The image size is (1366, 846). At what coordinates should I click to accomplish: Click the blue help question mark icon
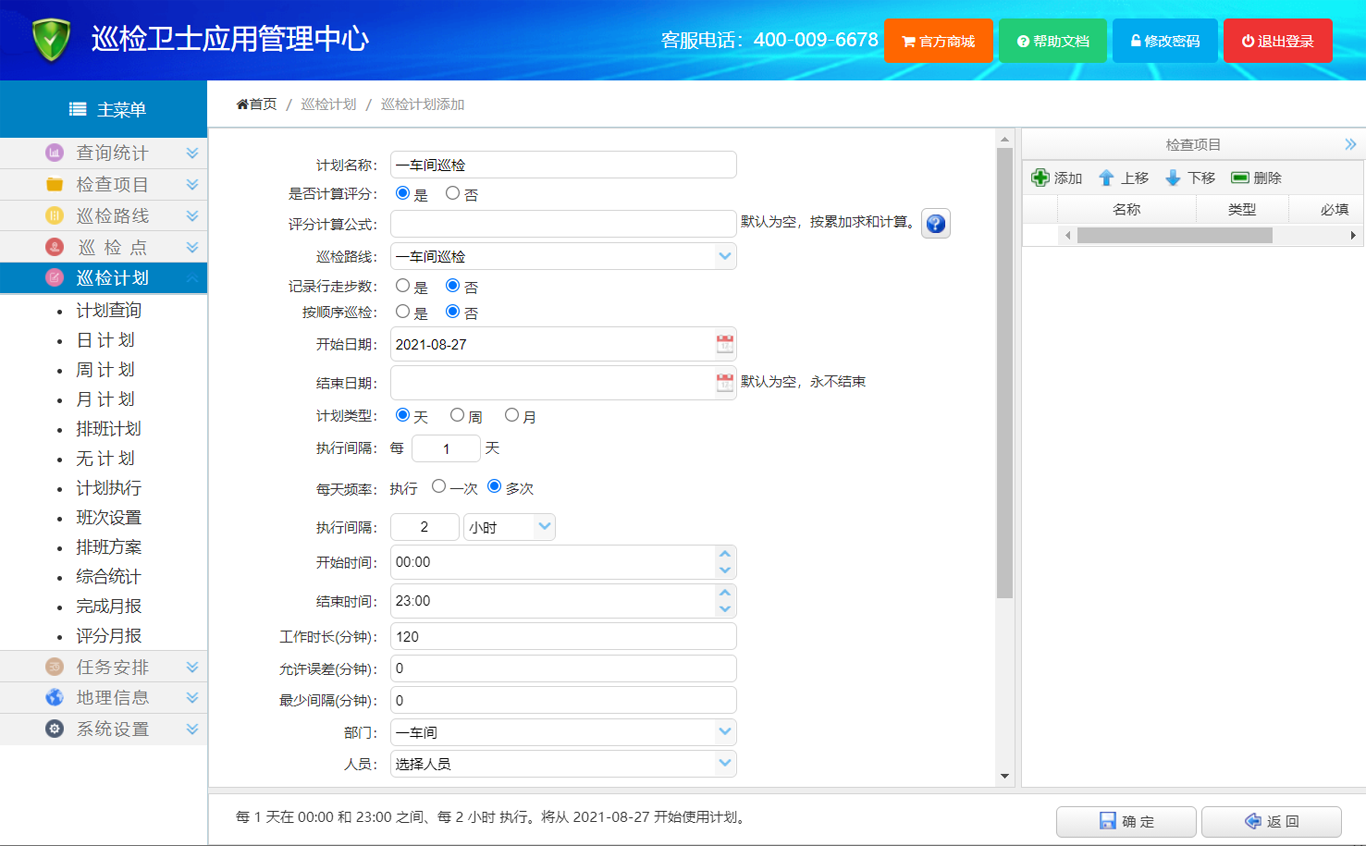click(935, 224)
